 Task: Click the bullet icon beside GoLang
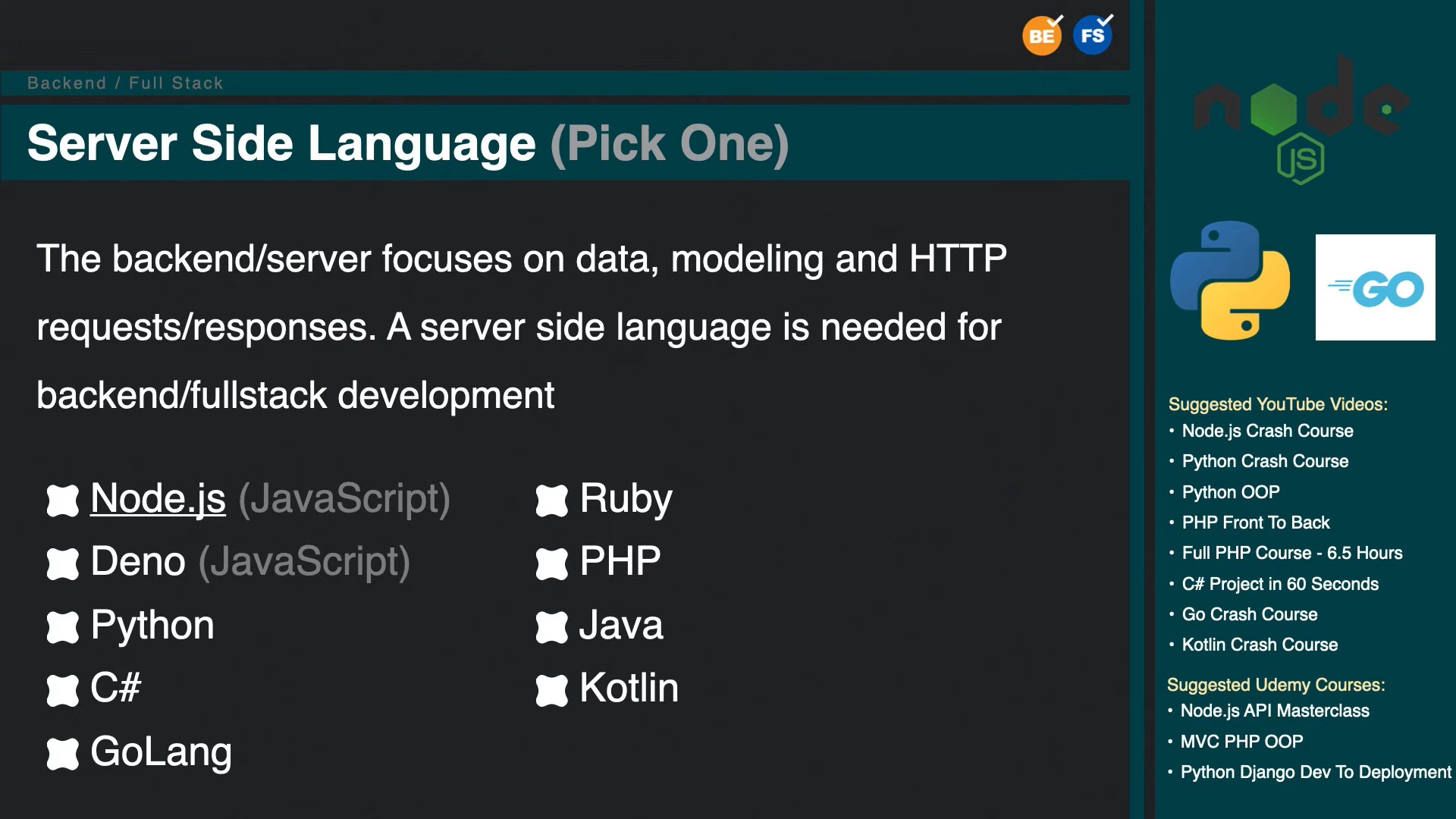pyautogui.click(x=62, y=754)
